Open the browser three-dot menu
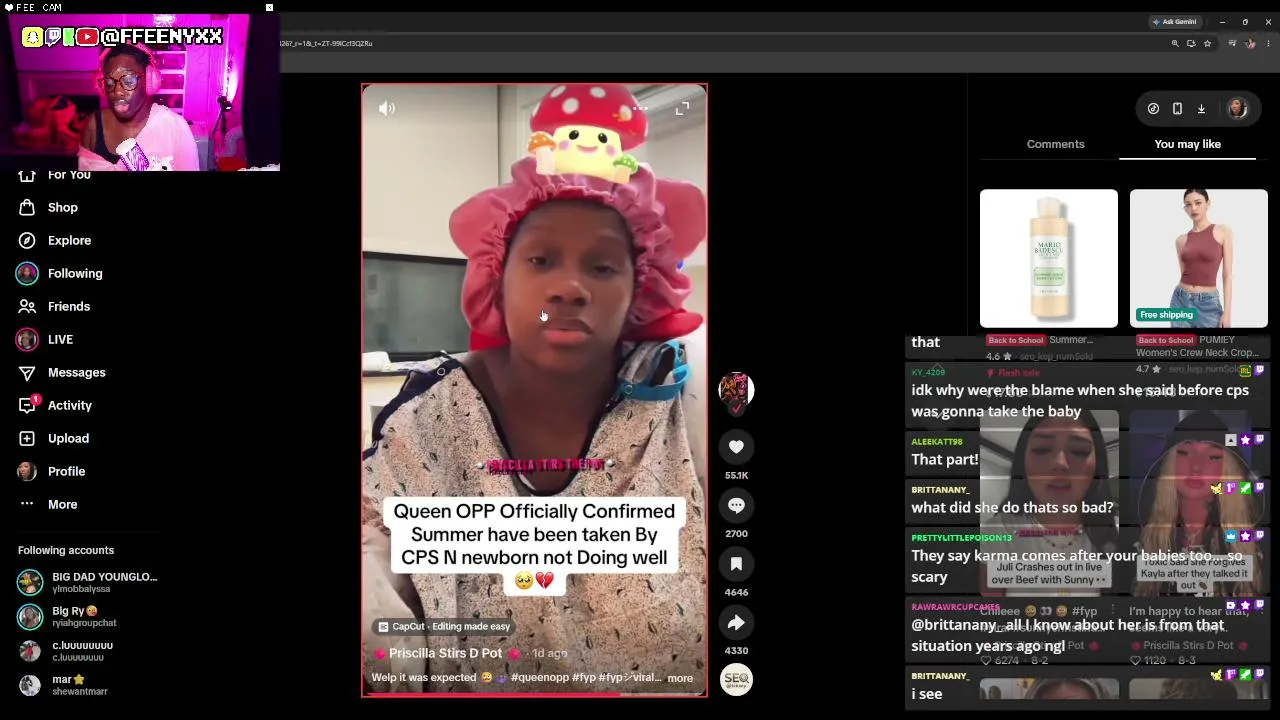Screen dimensions: 1280x720 pyautogui.click(x=1268, y=44)
